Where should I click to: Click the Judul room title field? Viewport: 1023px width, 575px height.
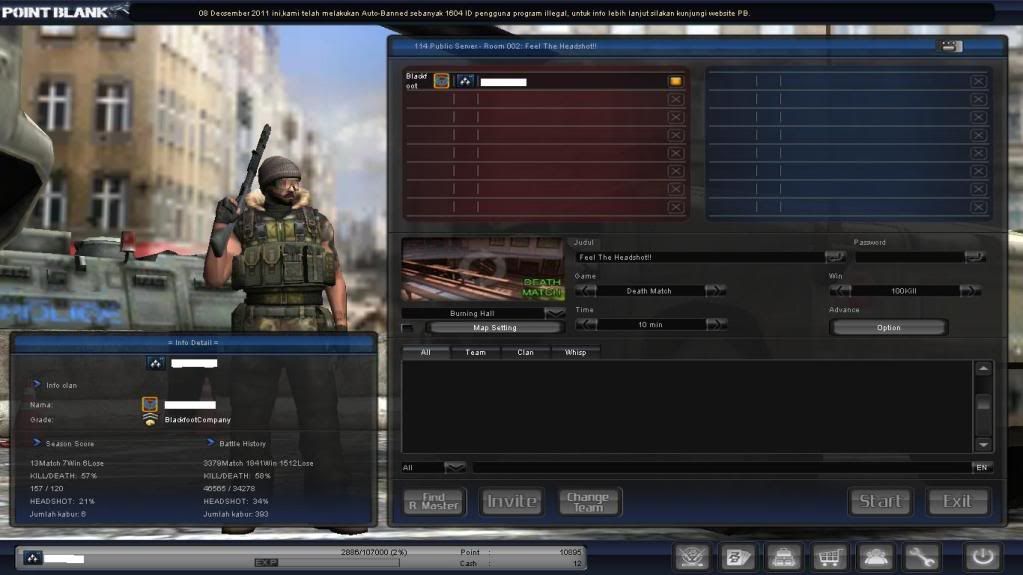699,257
